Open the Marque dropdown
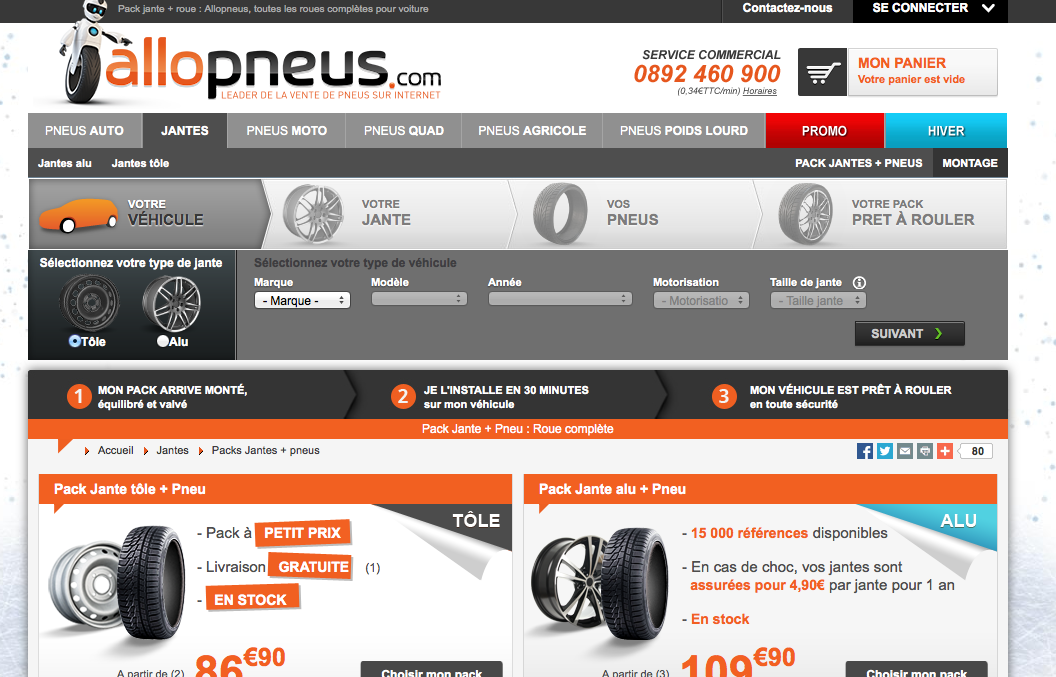The width and height of the screenshot is (1056, 677). tap(302, 300)
